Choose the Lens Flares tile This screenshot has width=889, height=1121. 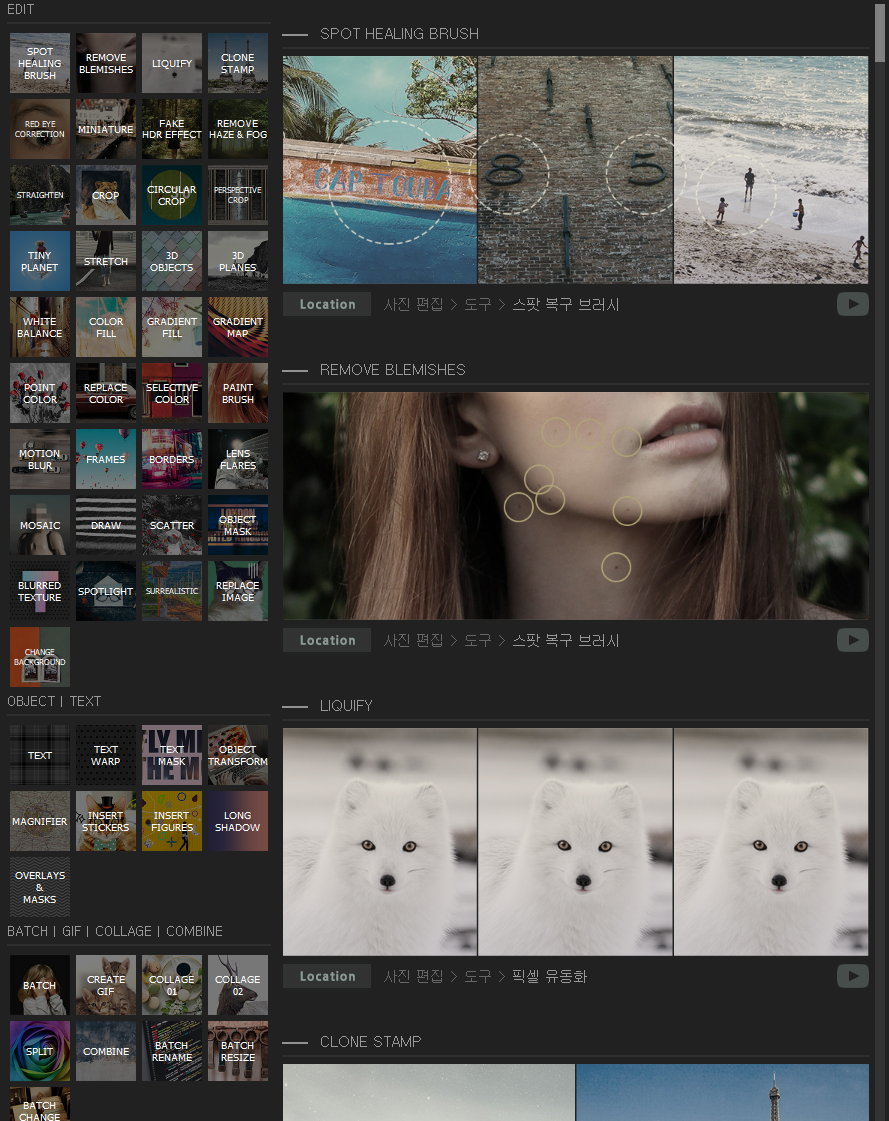click(x=237, y=459)
